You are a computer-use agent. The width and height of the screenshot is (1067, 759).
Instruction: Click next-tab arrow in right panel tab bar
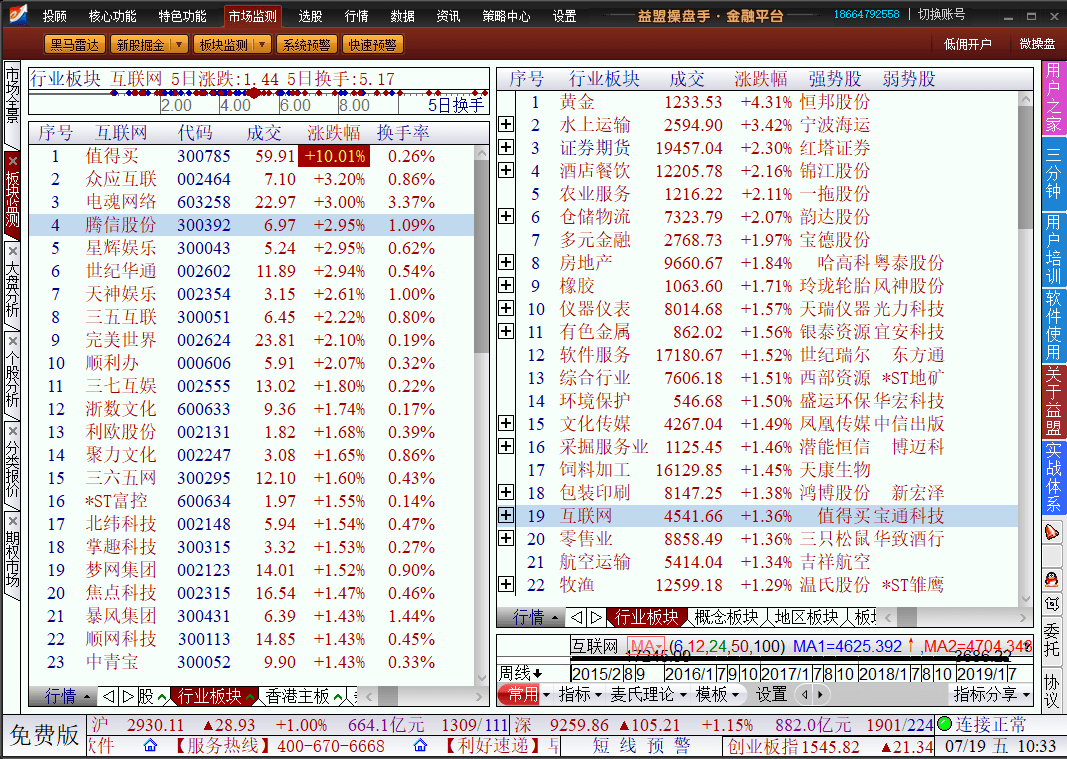tap(596, 617)
